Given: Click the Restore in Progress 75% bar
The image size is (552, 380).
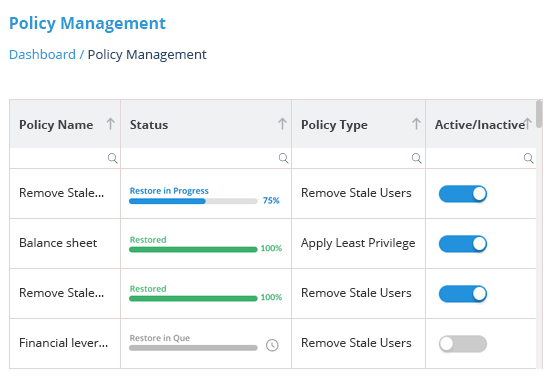Looking at the screenshot, I should click(x=193, y=201).
